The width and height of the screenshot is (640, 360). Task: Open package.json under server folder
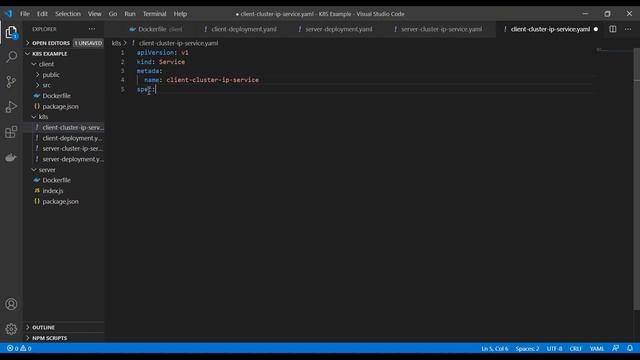click(x=60, y=201)
